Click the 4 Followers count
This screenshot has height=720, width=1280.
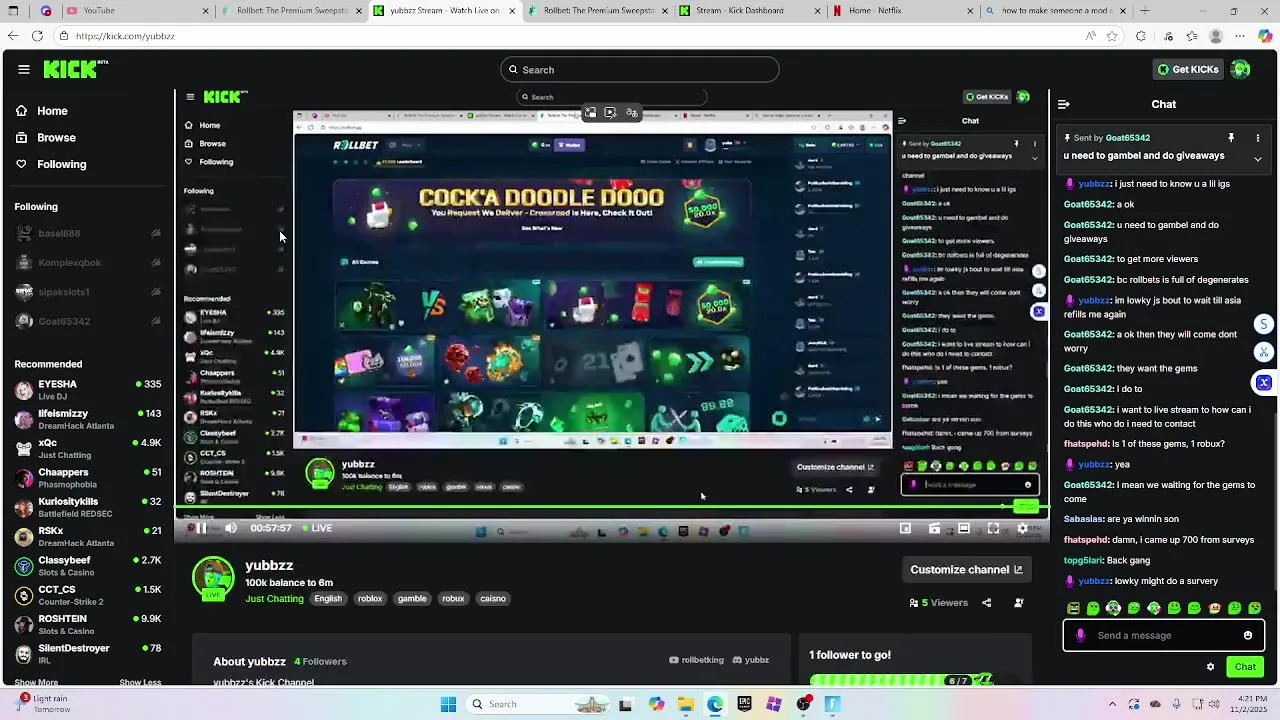click(320, 661)
